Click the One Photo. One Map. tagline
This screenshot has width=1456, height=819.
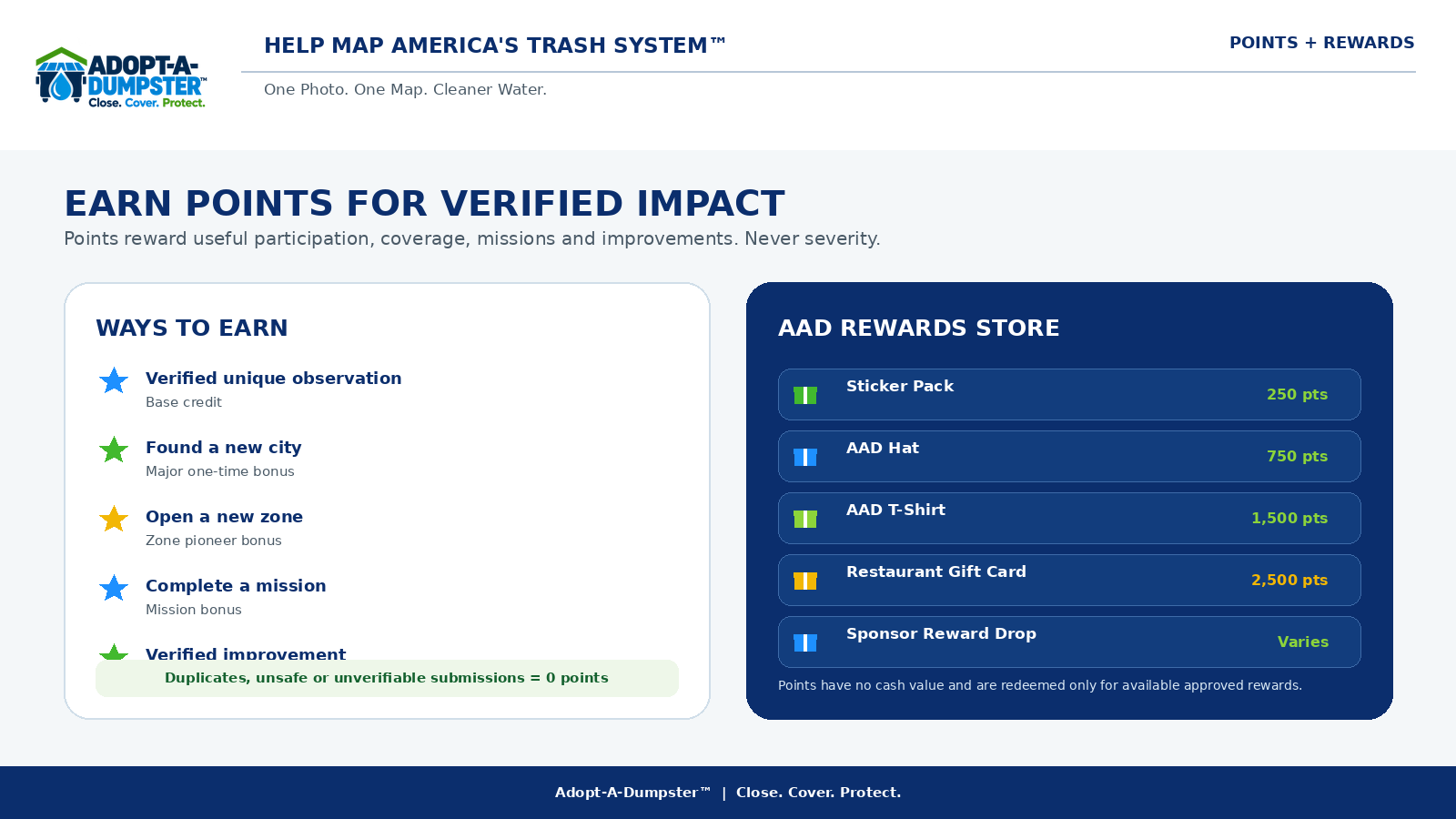(405, 89)
